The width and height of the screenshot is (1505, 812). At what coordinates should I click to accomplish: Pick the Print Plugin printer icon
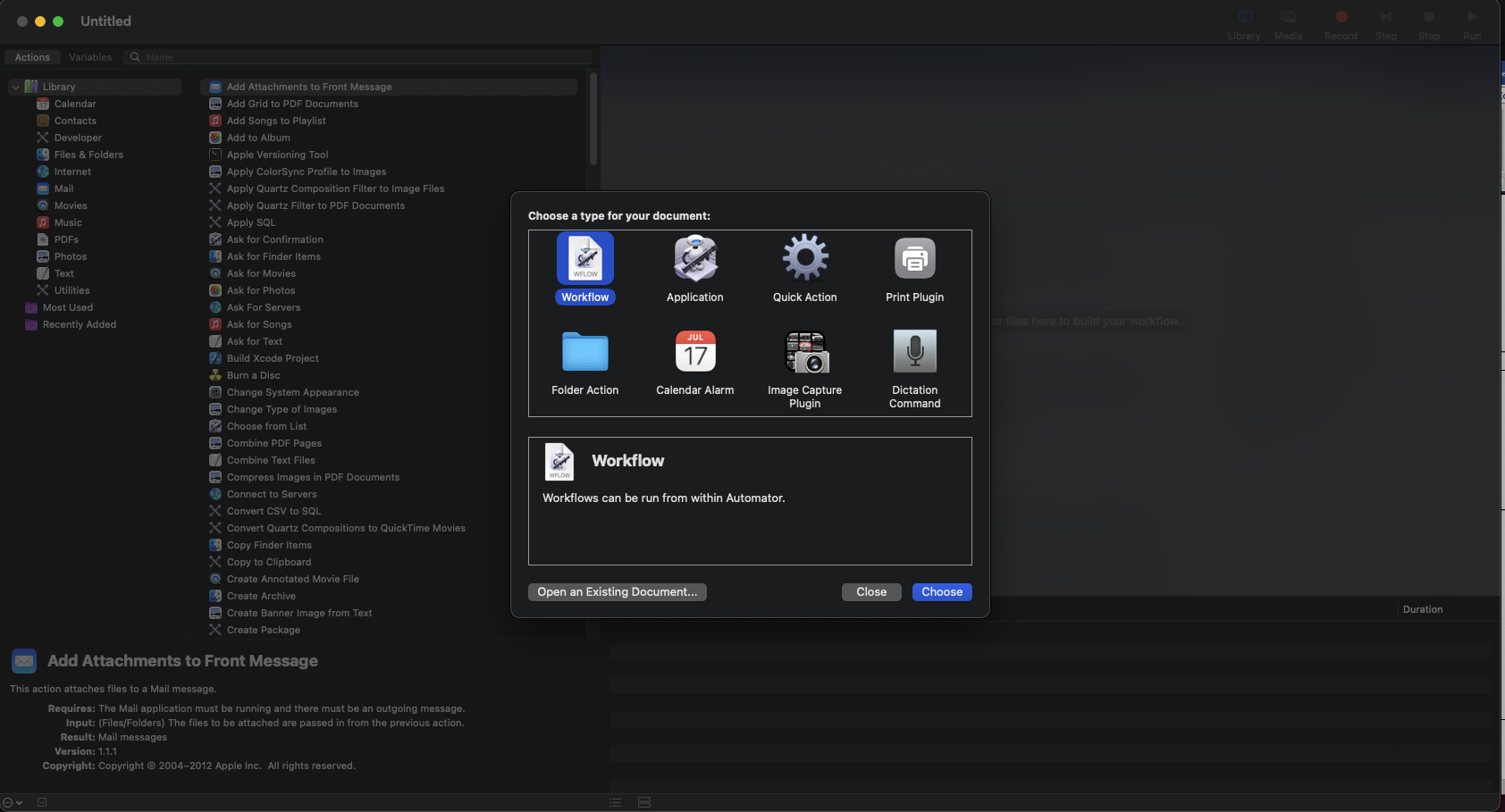915,258
